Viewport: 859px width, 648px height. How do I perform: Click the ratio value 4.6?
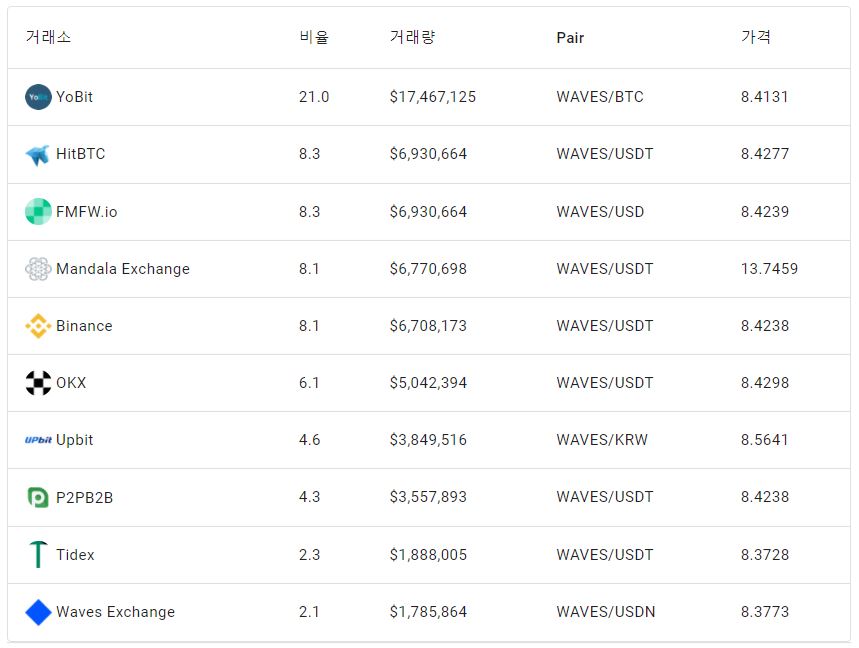click(310, 440)
